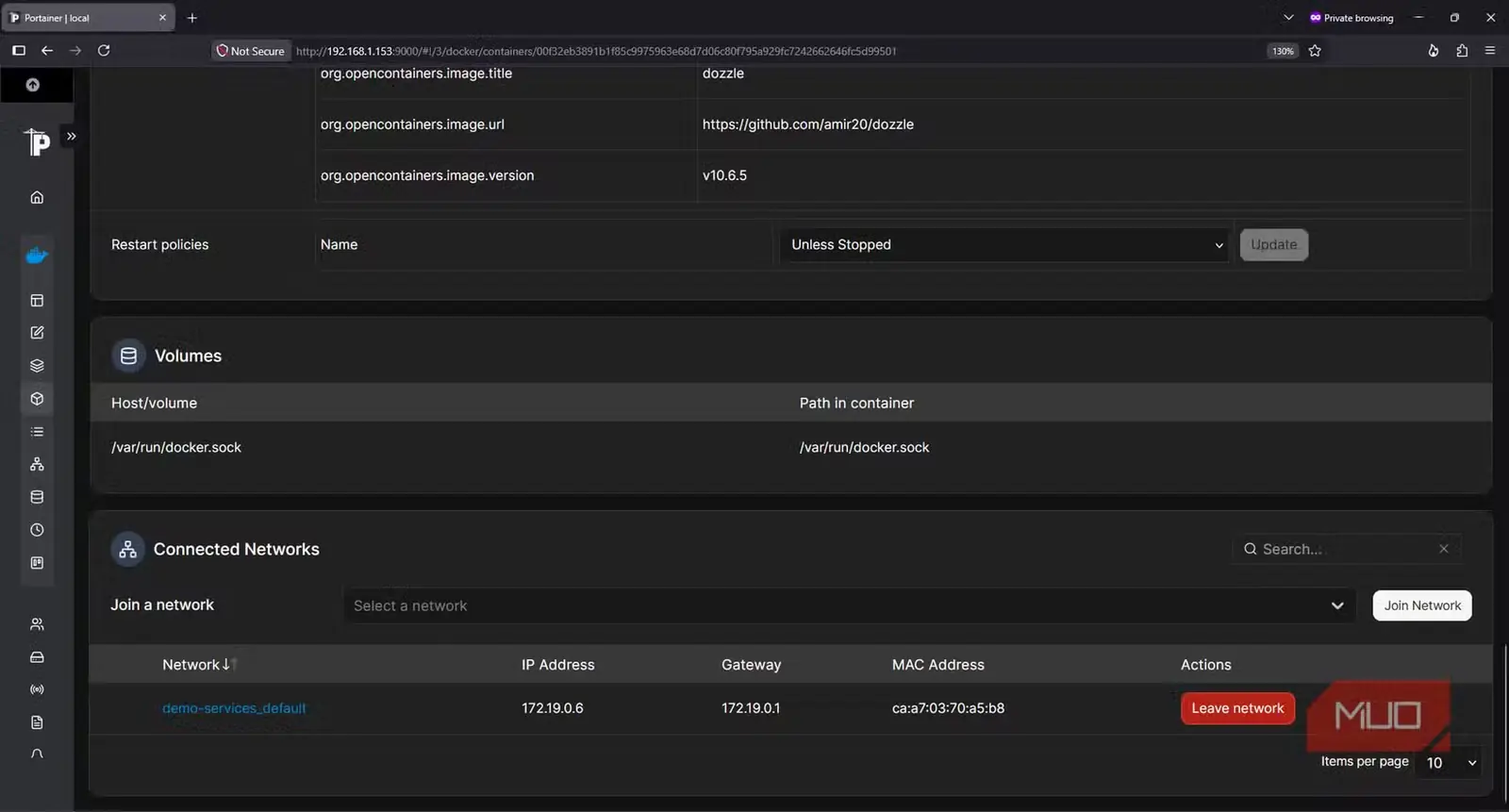Open the demo-services_default network link
1509x812 pixels.
tap(234, 708)
